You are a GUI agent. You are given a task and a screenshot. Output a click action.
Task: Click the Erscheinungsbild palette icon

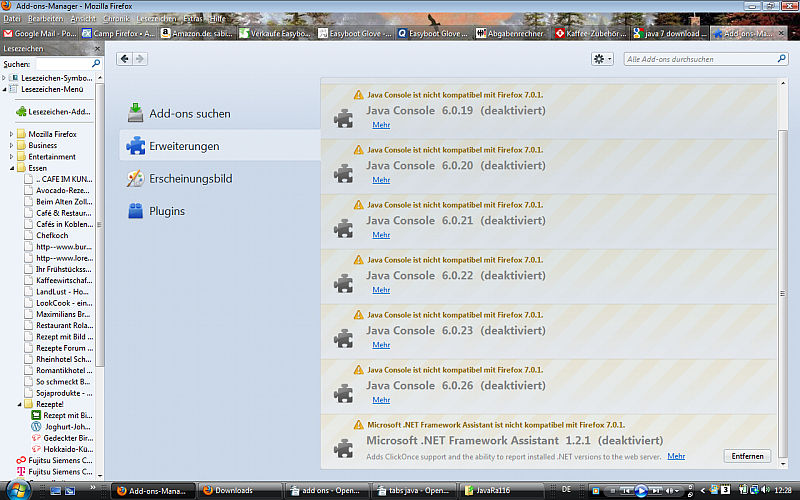[x=135, y=178]
